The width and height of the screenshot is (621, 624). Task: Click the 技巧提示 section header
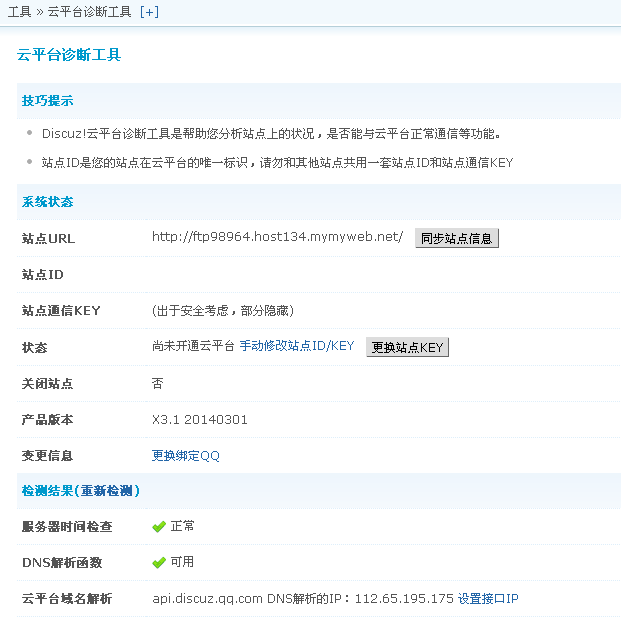pyautogui.click(x=47, y=101)
